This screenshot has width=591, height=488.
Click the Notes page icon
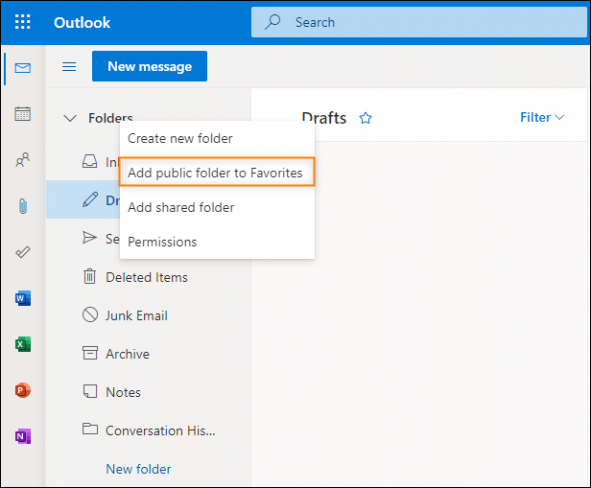click(90, 392)
